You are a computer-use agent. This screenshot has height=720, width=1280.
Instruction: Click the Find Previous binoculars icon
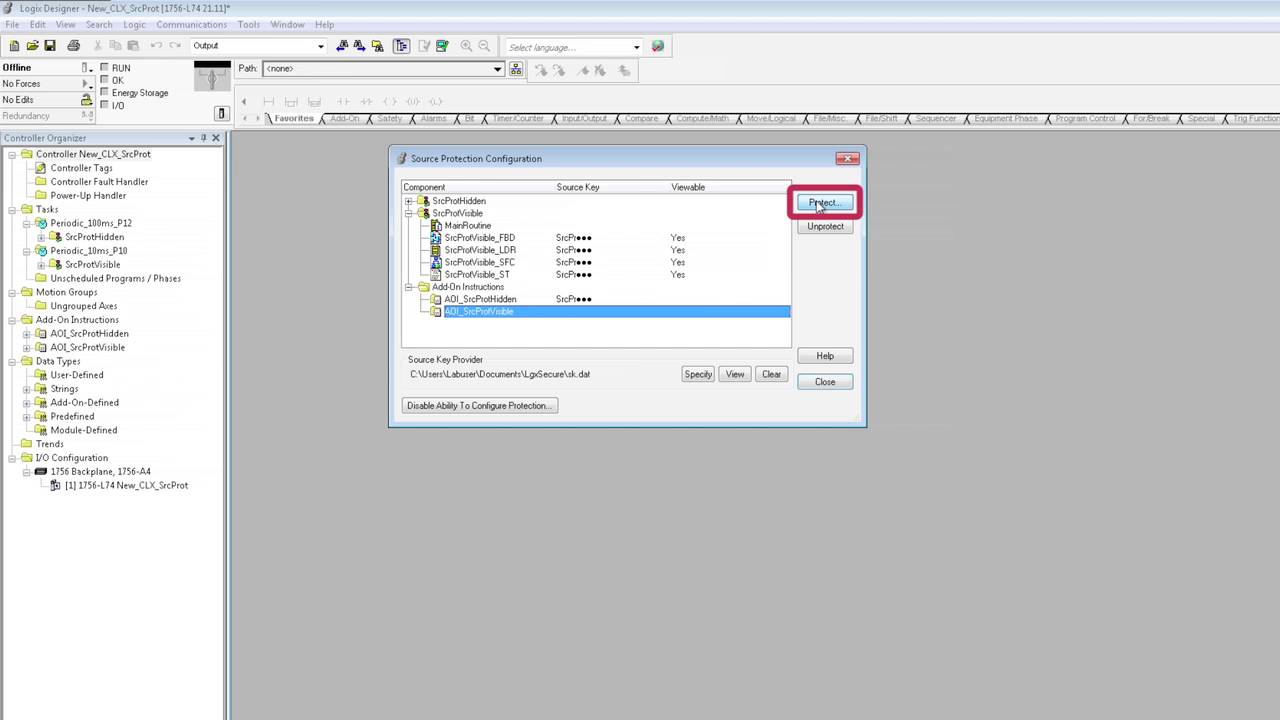tap(343, 46)
